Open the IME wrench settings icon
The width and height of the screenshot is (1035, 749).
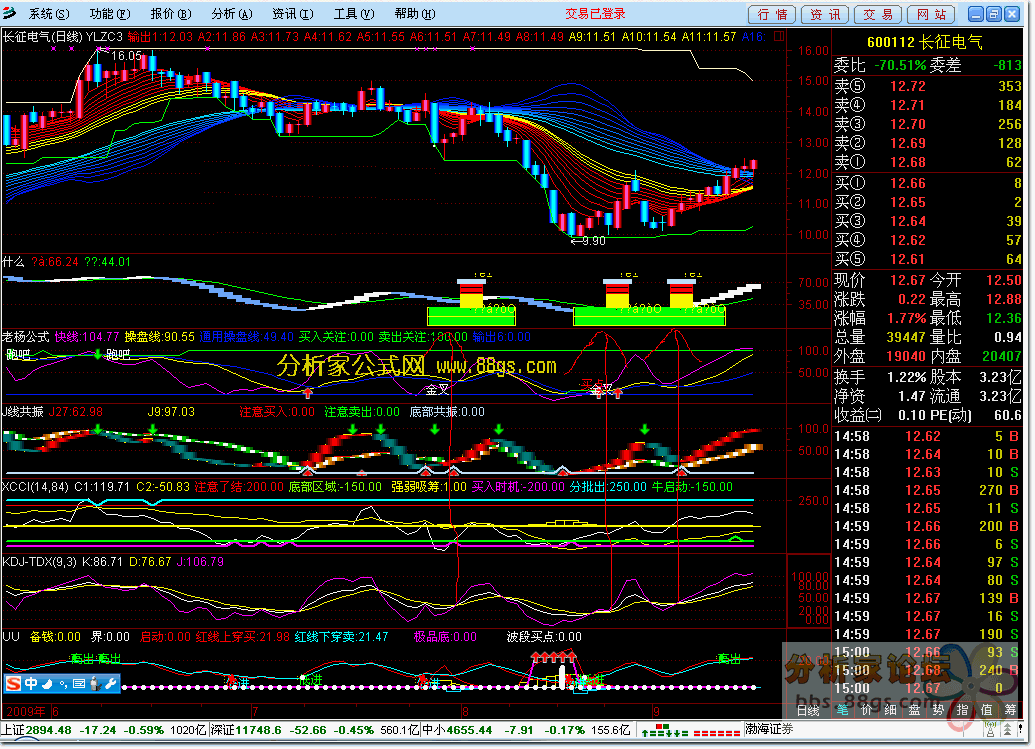(x=110, y=684)
